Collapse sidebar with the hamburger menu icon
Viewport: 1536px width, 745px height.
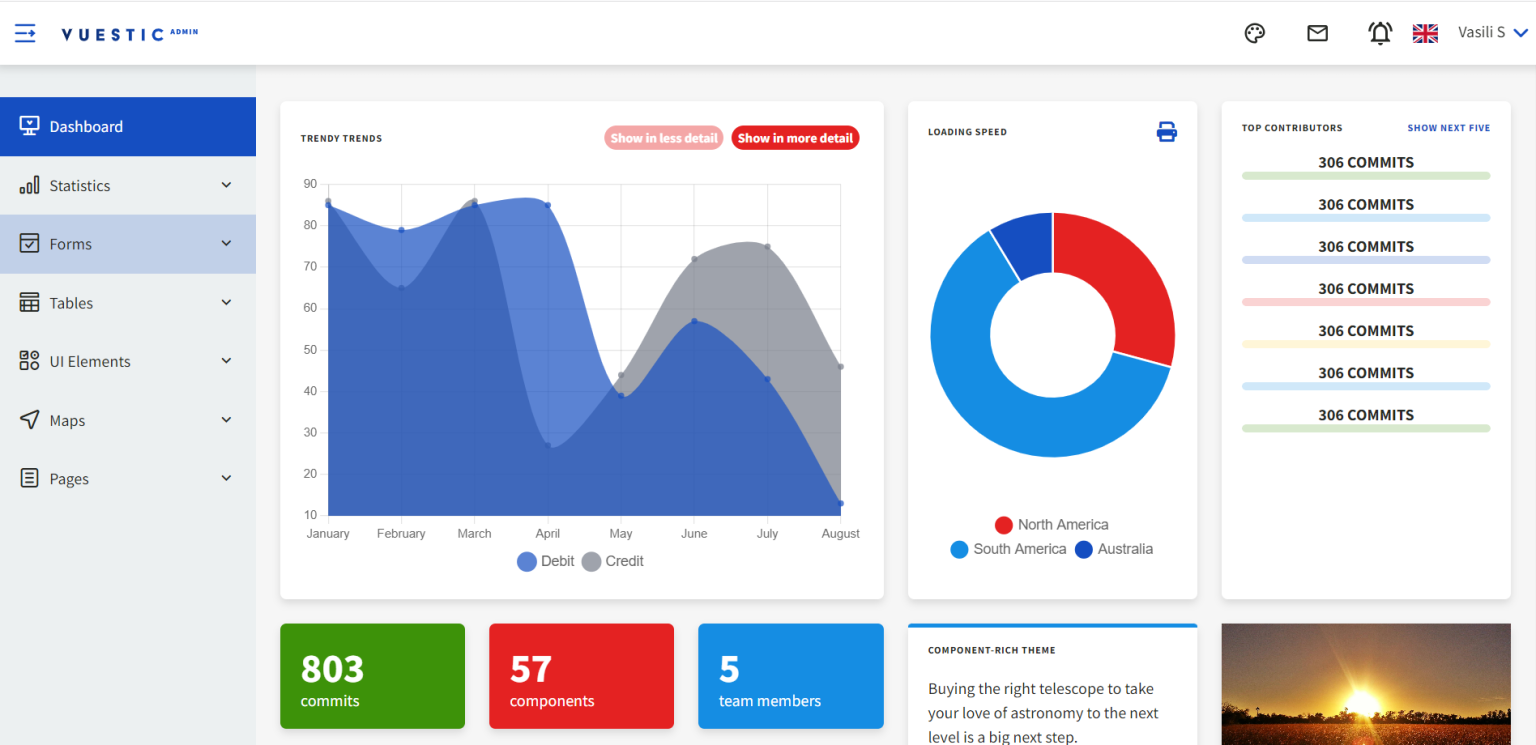click(25, 33)
